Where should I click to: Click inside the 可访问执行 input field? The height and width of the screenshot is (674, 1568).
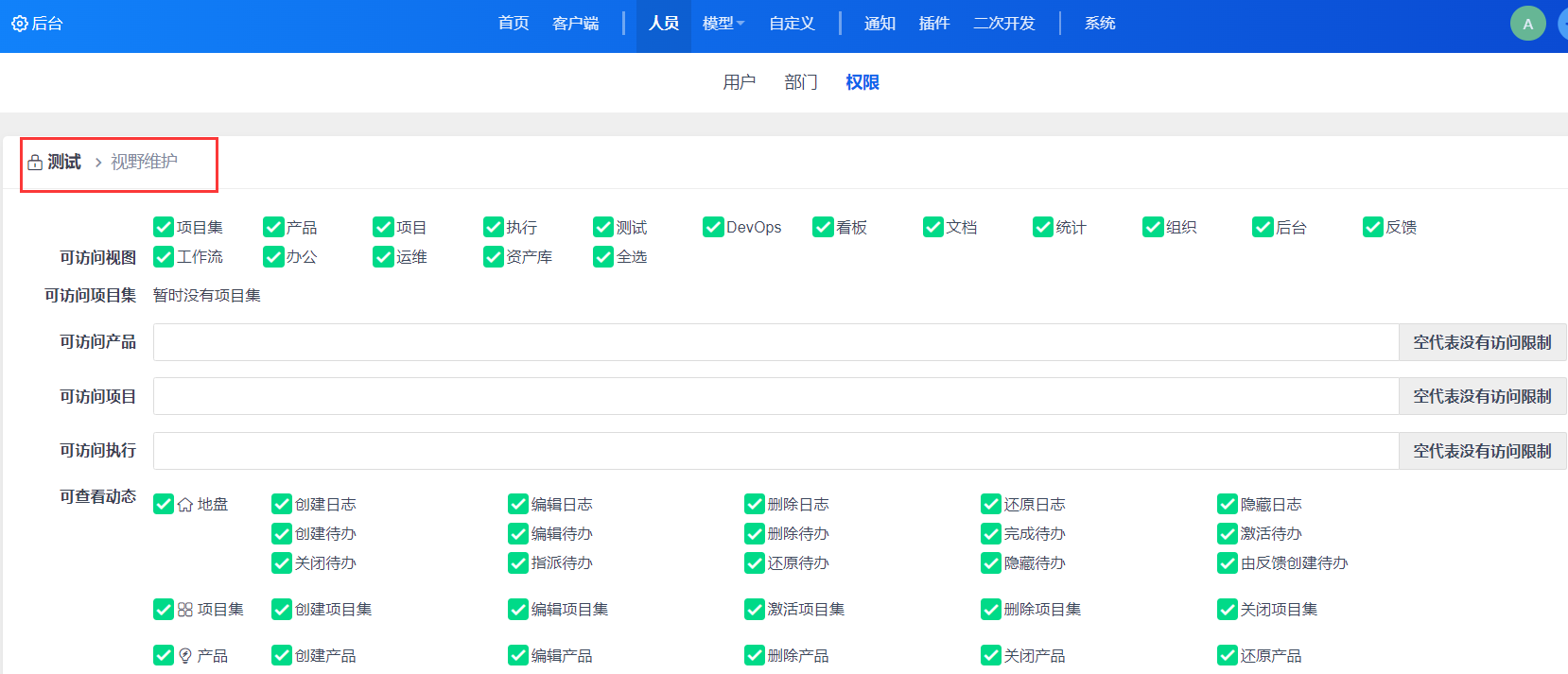pos(775,451)
